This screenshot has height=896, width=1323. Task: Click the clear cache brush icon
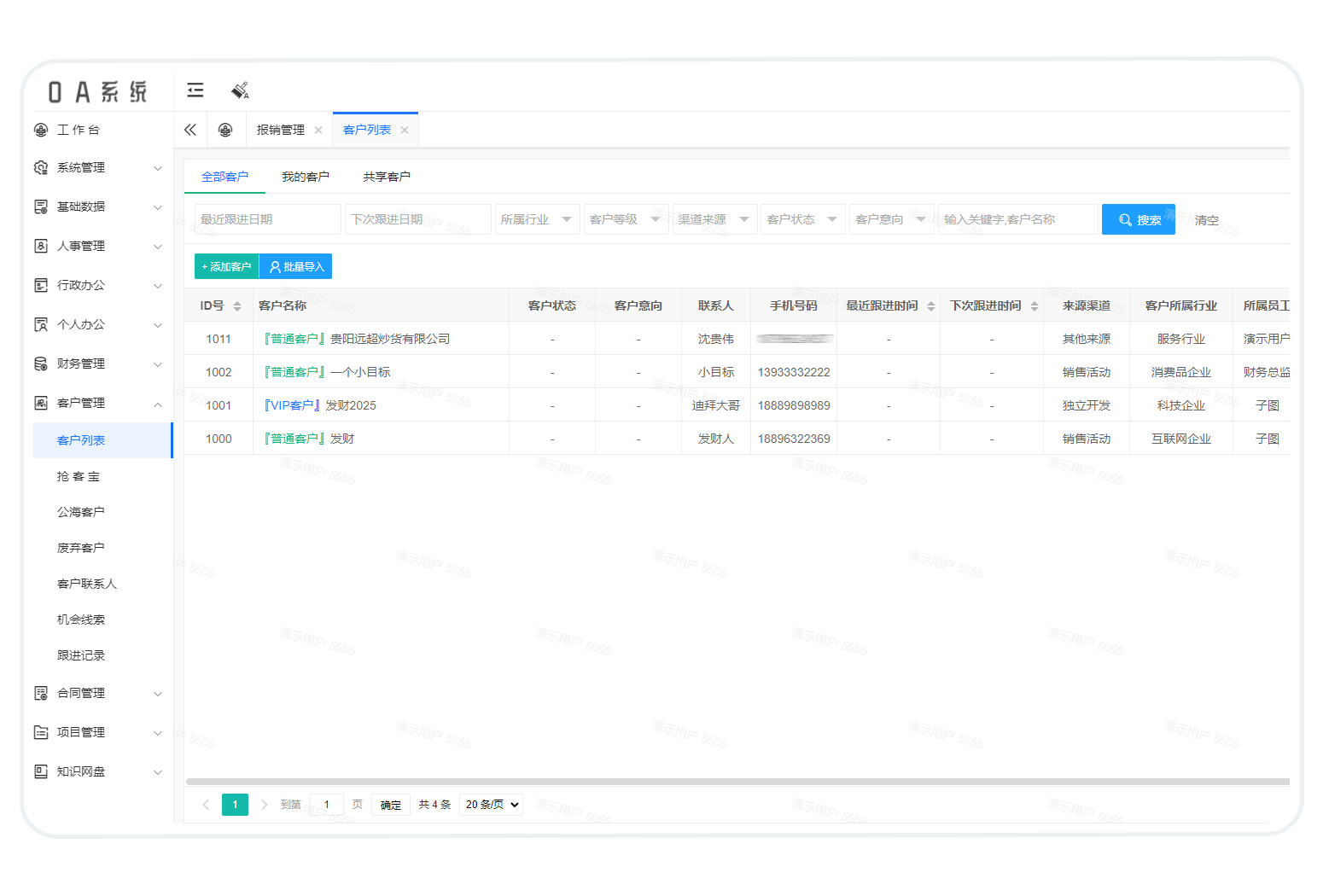click(240, 90)
